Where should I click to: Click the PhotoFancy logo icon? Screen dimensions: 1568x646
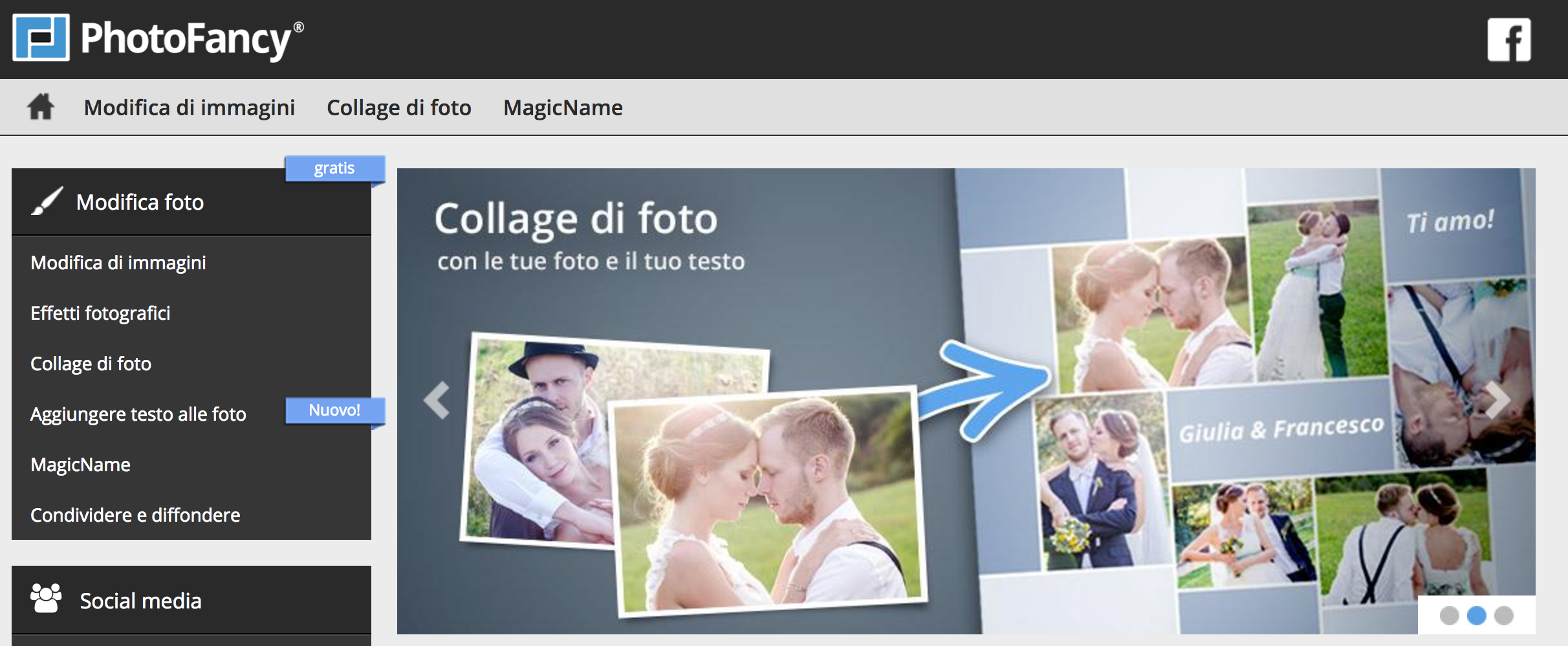tap(41, 38)
